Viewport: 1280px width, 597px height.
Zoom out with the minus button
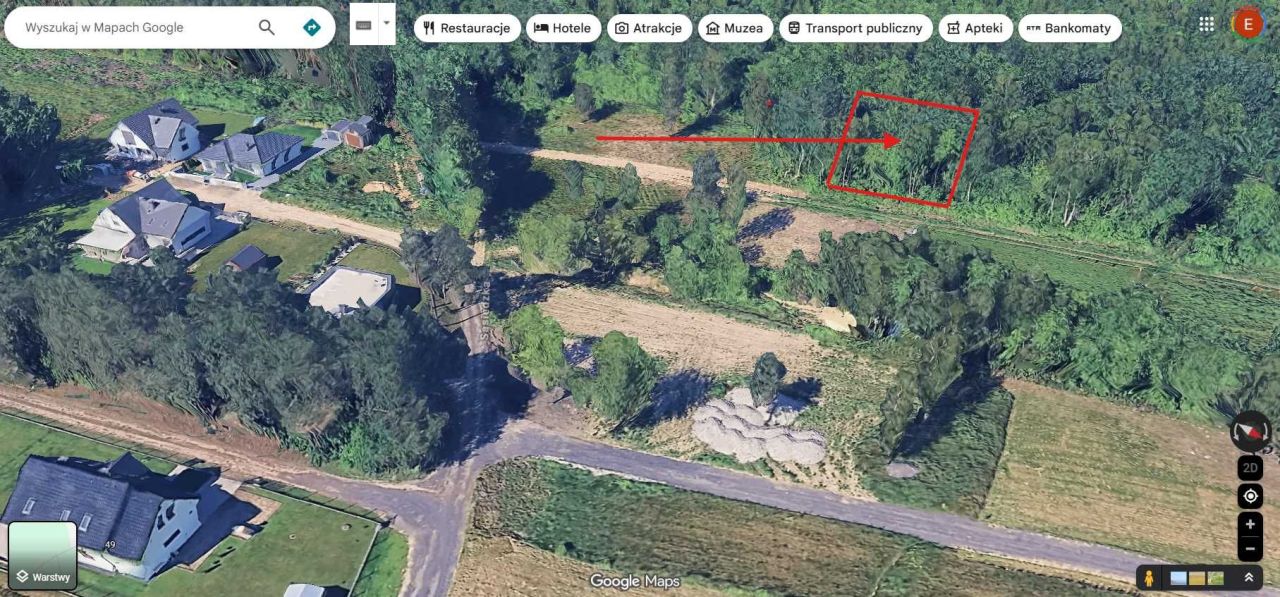click(1250, 548)
